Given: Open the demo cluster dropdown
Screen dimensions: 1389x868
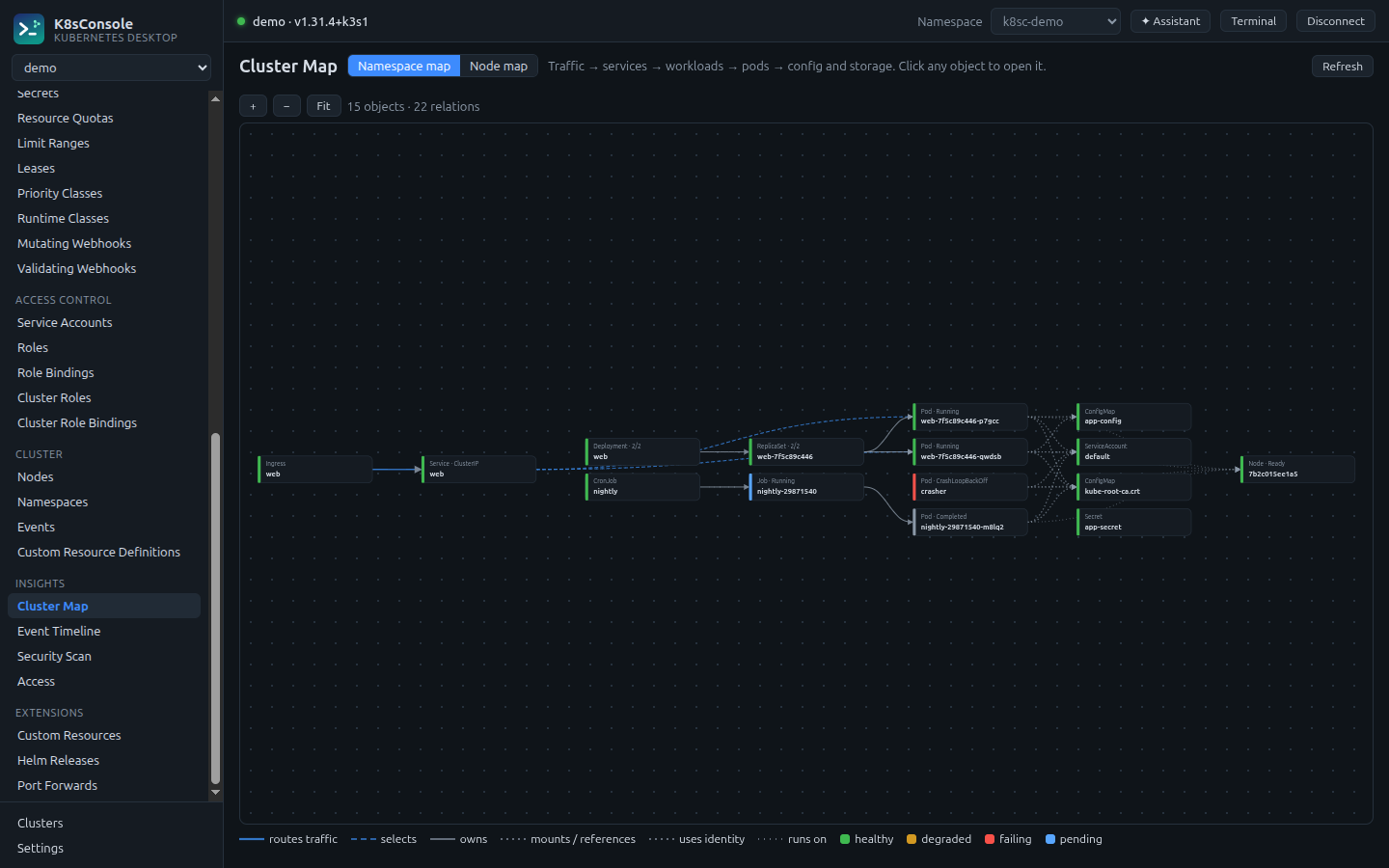Looking at the screenshot, I should [111, 68].
